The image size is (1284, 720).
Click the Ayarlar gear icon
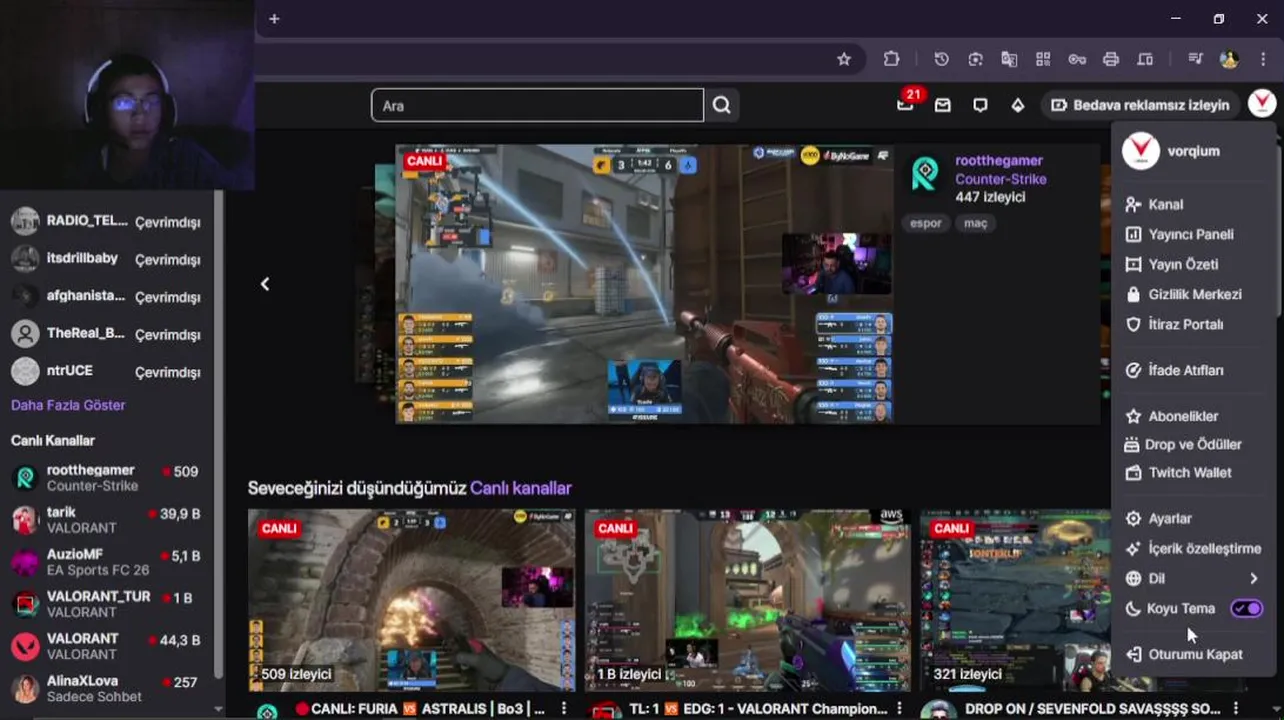tap(1133, 518)
